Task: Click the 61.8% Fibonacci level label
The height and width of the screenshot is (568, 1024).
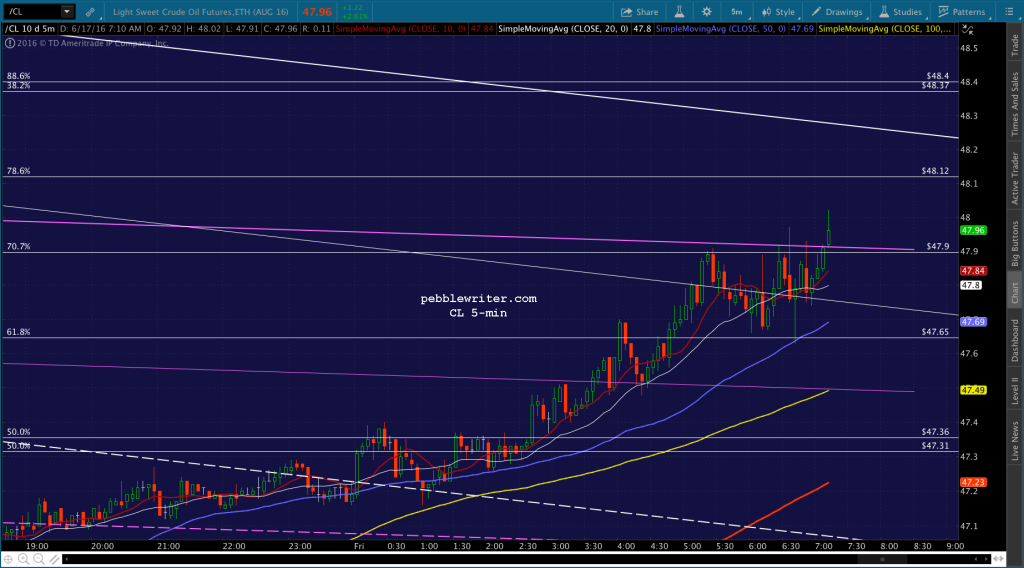Action: click(x=18, y=332)
